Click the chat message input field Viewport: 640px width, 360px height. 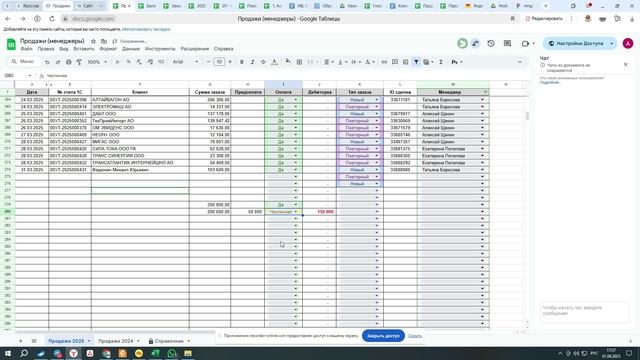coord(584,313)
